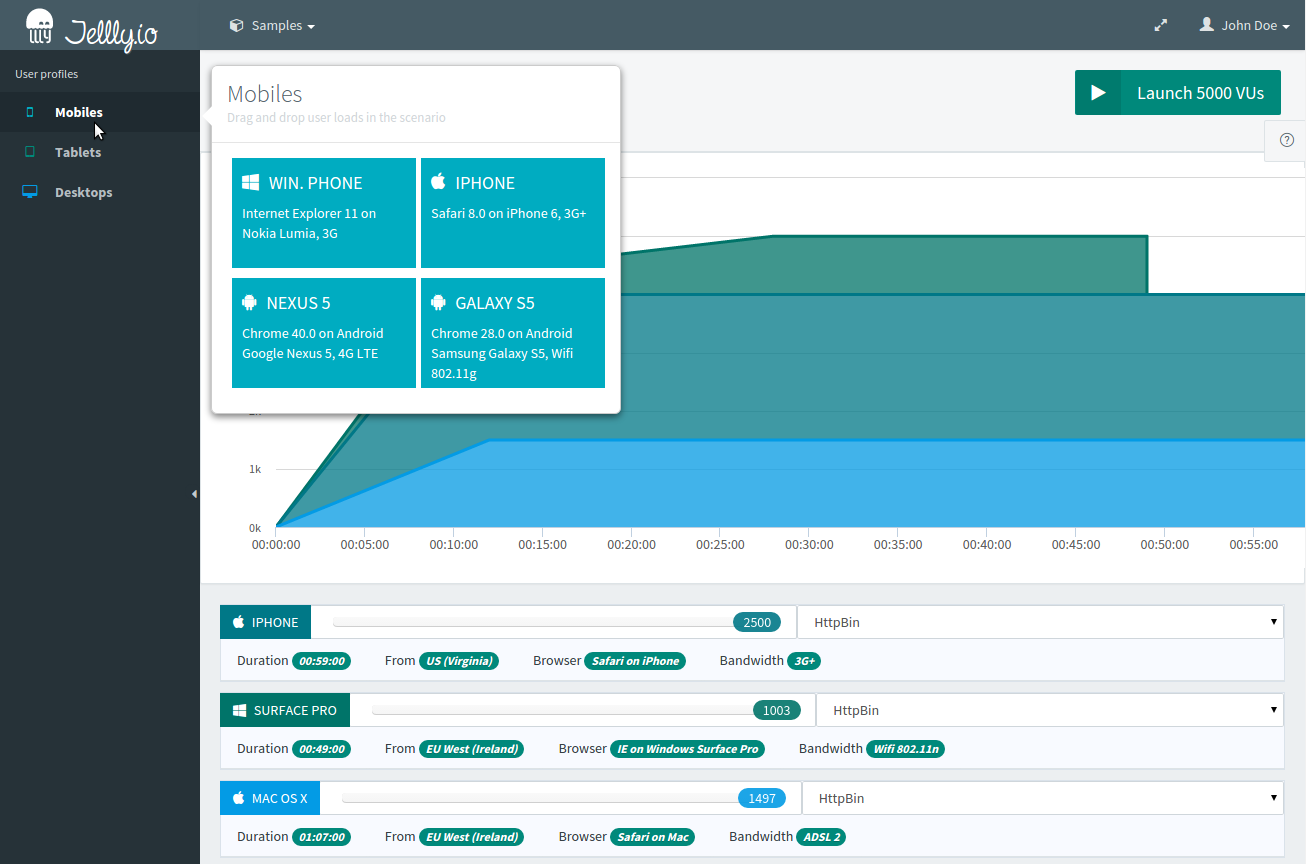
Task: Click the Windows icon on the Surface Pro row
Action: coord(240,710)
